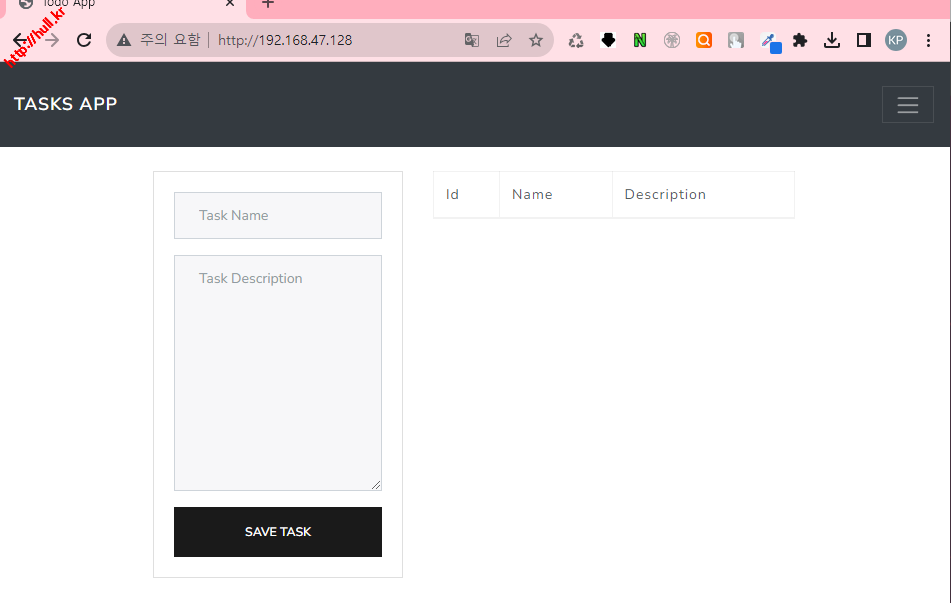Click the not-secure warning site info icon
Image resolution: width=951 pixels, height=603 pixels.
pos(124,40)
